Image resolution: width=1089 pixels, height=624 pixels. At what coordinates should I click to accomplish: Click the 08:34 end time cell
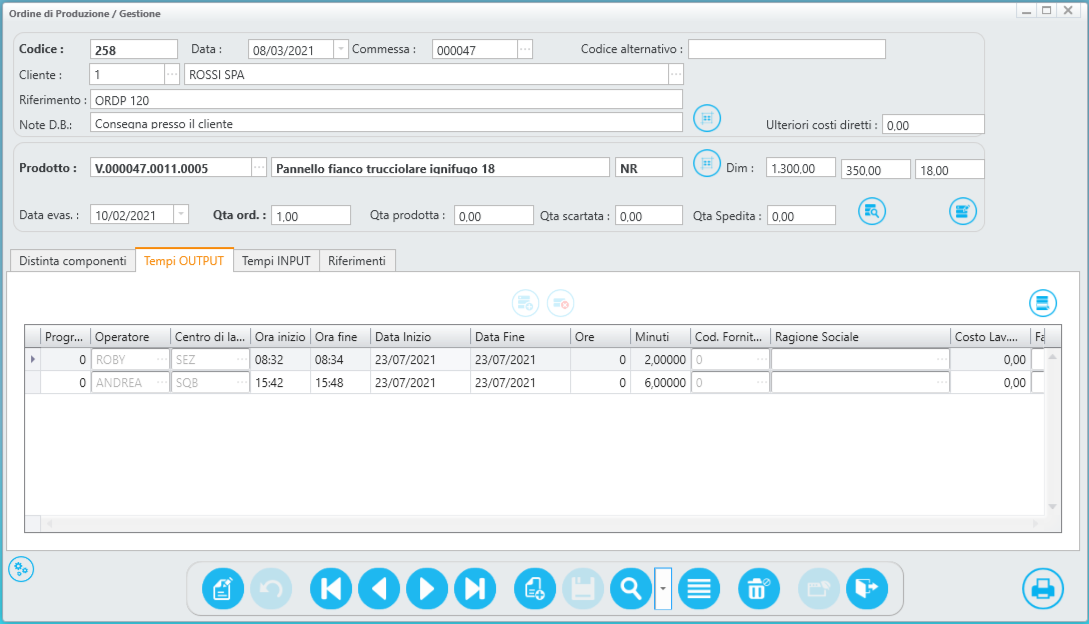coord(340,359)
